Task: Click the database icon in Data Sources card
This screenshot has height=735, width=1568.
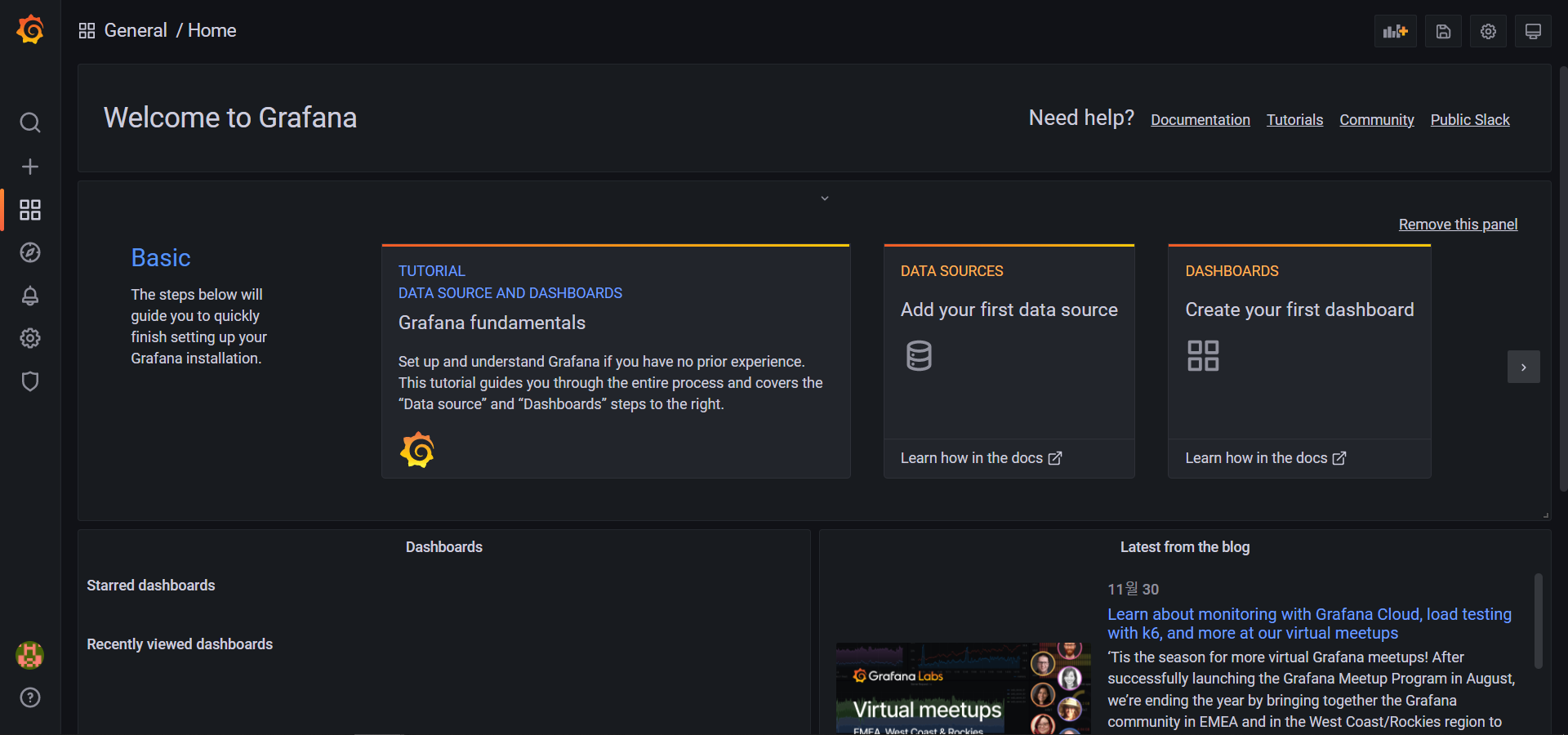Action: tap(919, 356)
